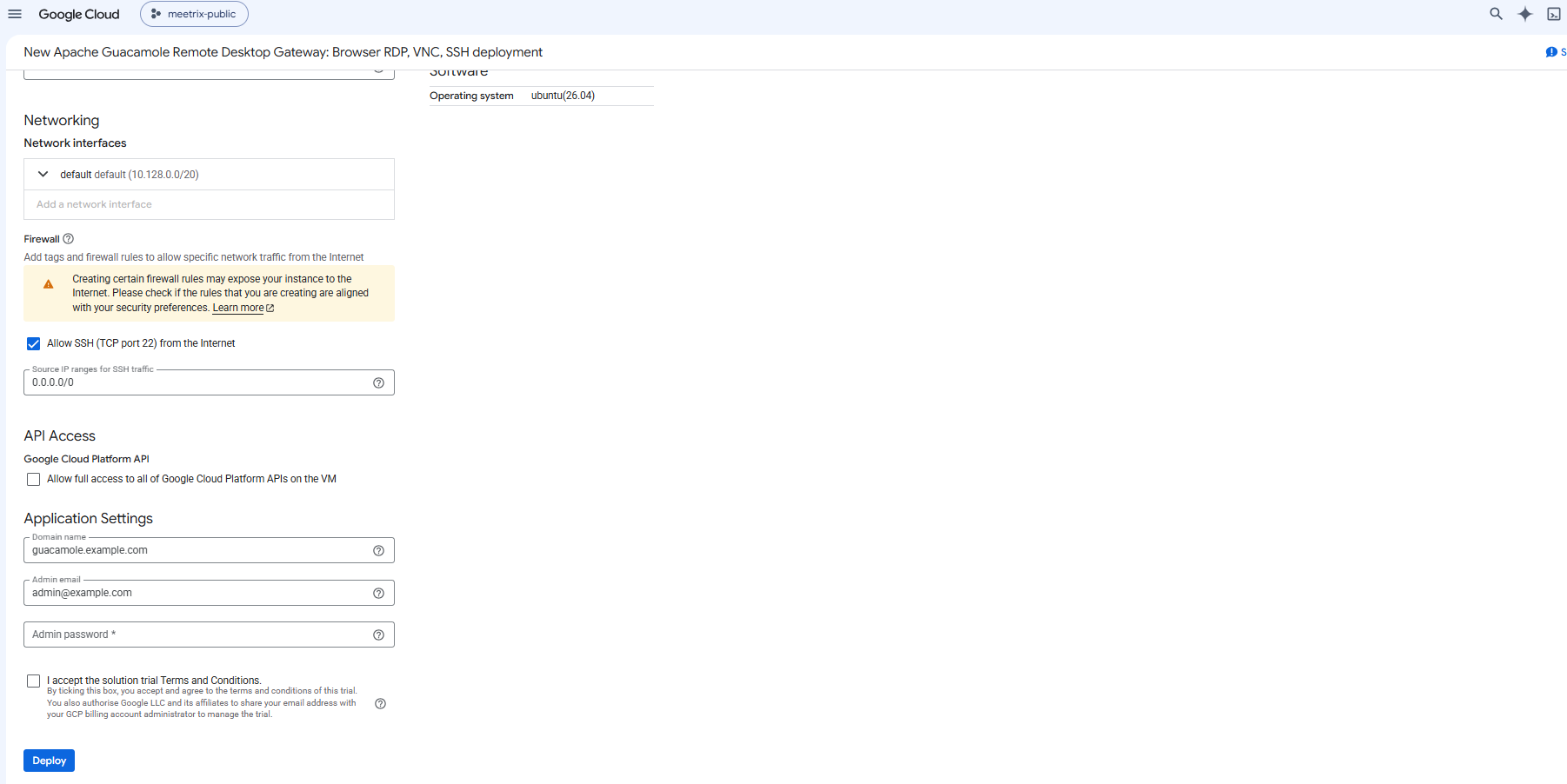Image resolution: width=1567 pixels, height=784 pixels.
Task: Open the meetrix-public project picker
Action: pyautogui.click(x=194, y=14)
